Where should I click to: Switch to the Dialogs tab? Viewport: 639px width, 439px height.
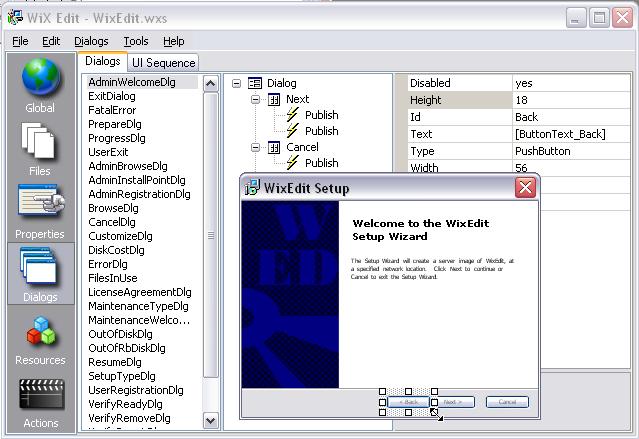pyautogui.click(x=103, y=61)
